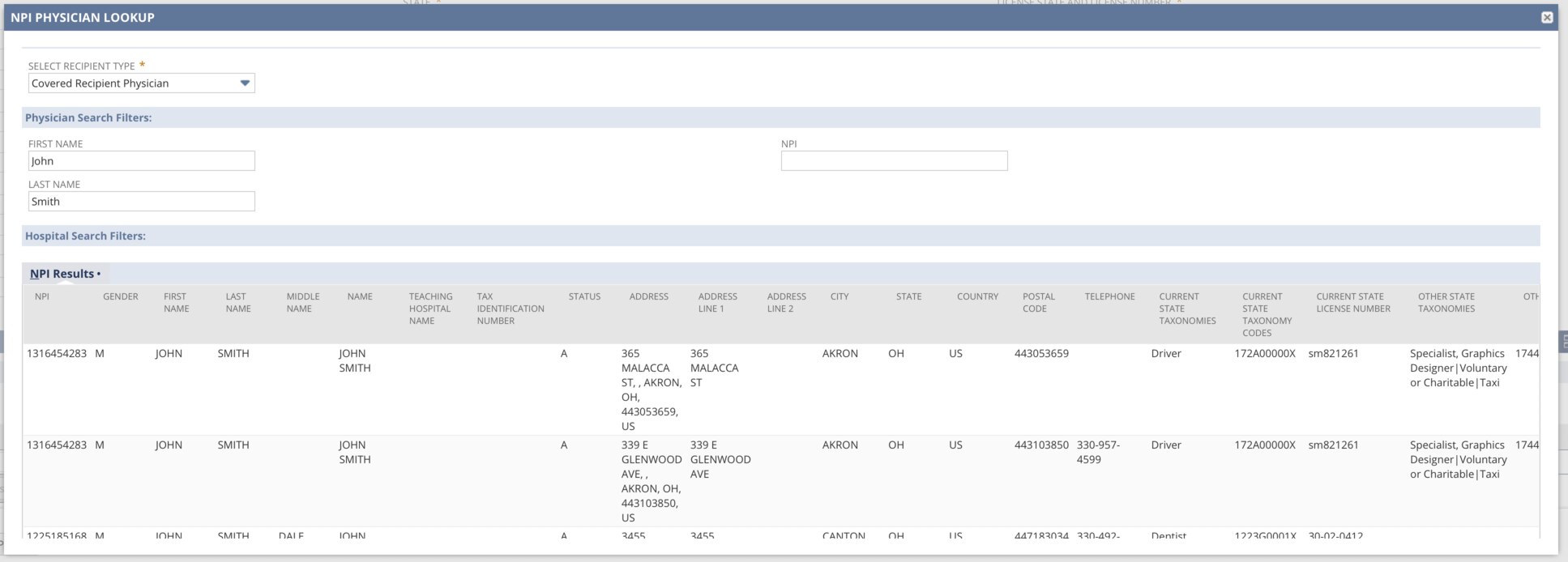1568x562 pixels.
Task: Sort by the Status column header
Action: coord(584,296)
